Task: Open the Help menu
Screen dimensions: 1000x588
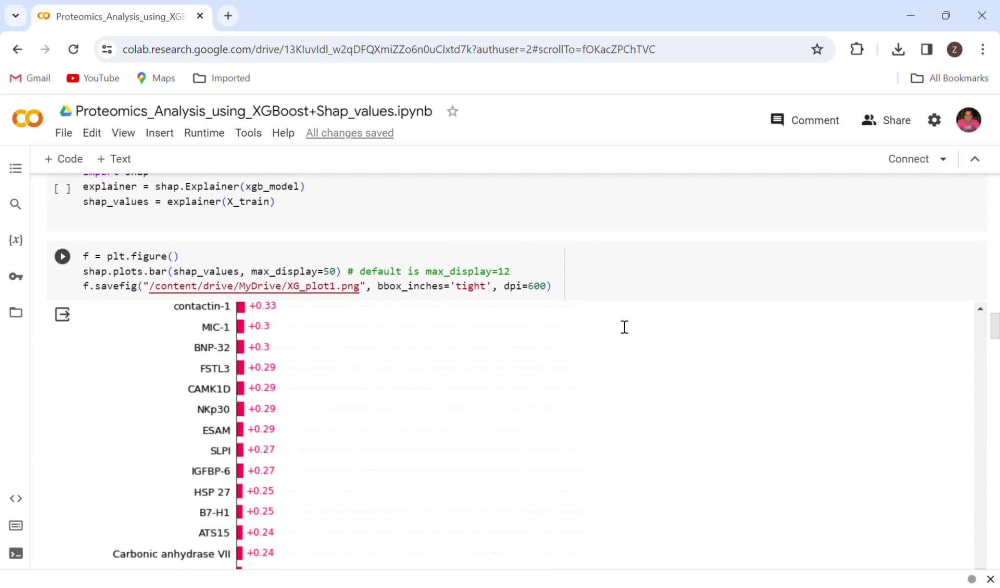Action: [283, 133]
